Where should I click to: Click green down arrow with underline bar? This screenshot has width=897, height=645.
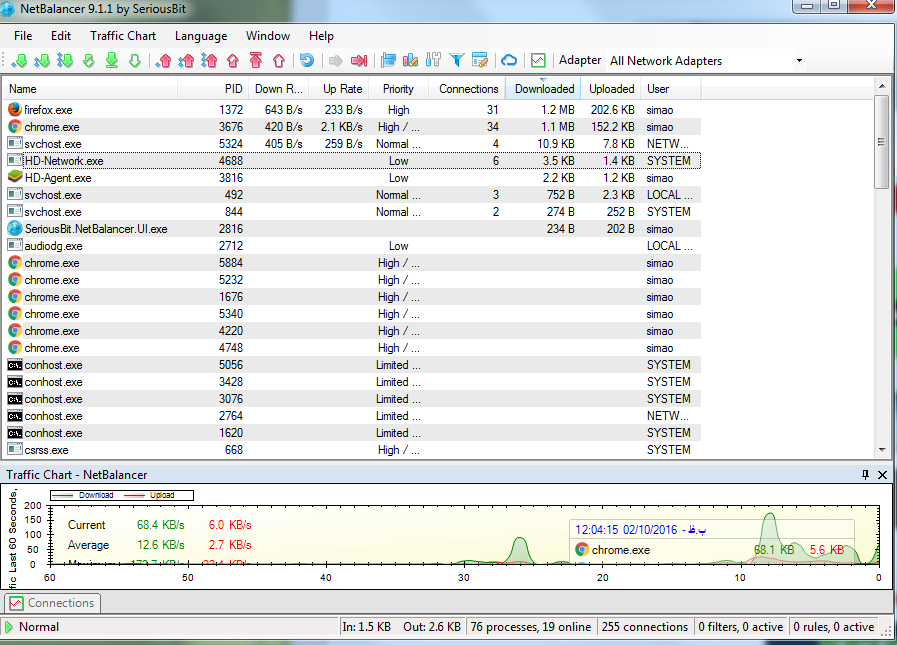pos(112,60)
